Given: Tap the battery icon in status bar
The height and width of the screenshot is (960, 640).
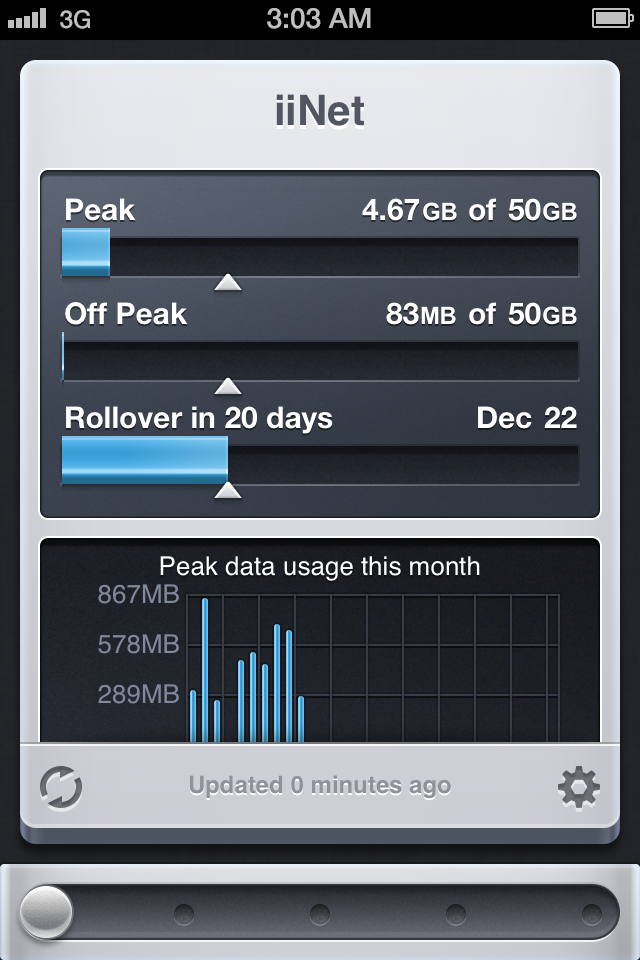Looking at the screenshot, I should 612,18.
